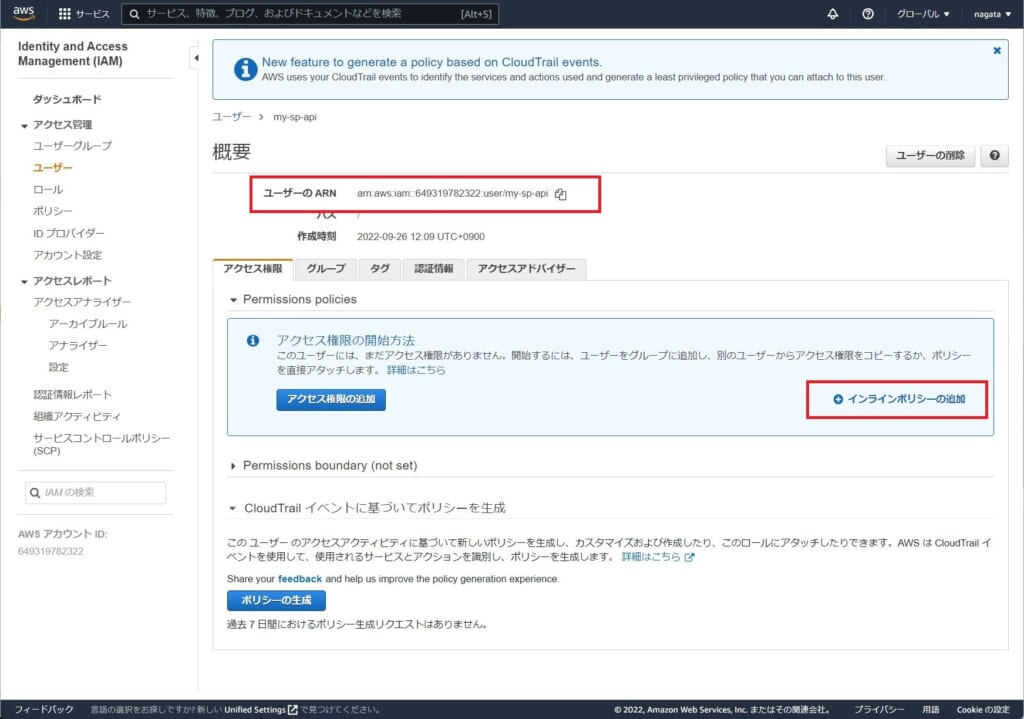Click the AWS logo home icon
The image size is (1024, 719).
[24, 13]
